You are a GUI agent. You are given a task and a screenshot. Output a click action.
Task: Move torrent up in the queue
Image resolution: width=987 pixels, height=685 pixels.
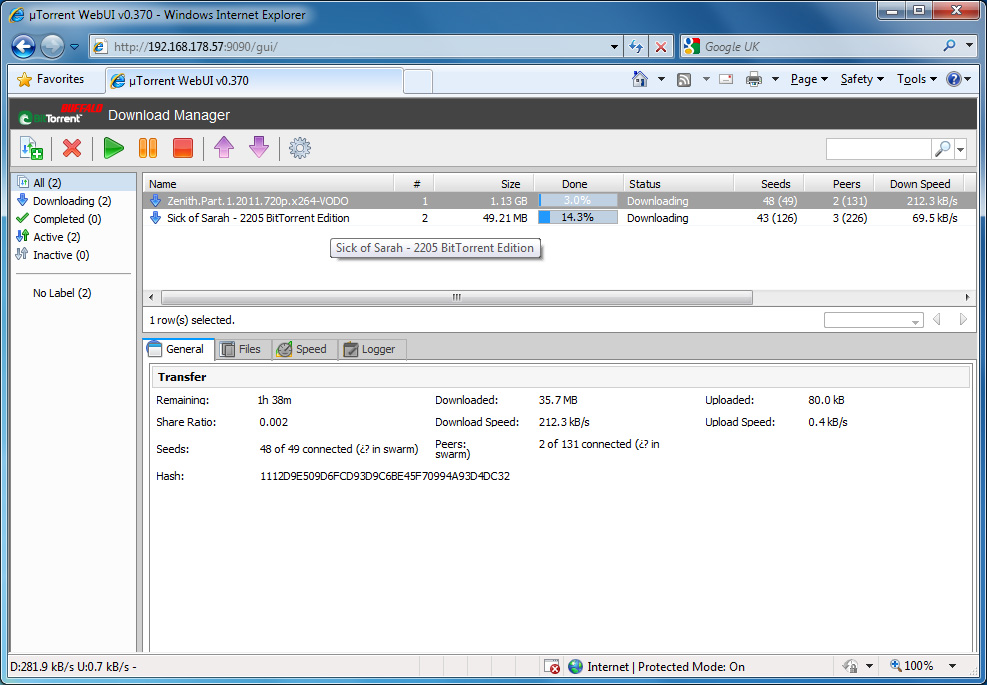223,148
